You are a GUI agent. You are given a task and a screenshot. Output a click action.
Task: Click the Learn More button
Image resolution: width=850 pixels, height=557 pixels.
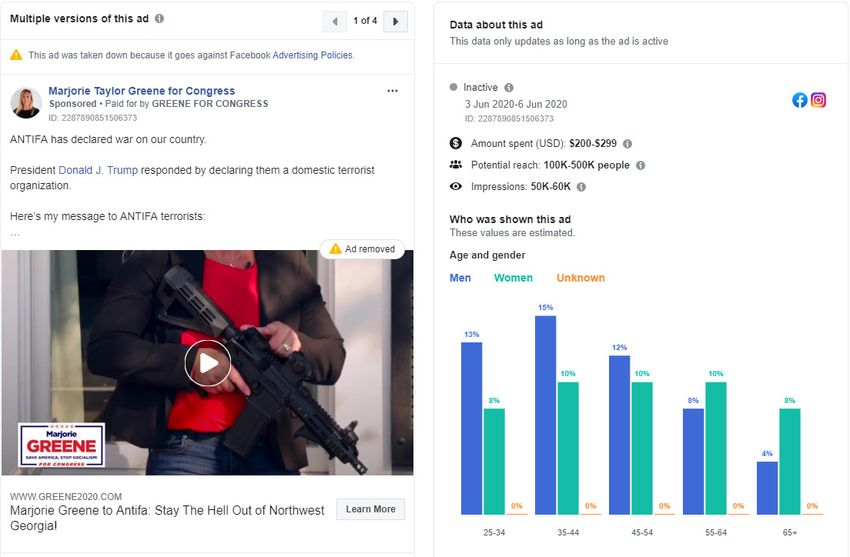pyautogui.click(x=370, y=509)
